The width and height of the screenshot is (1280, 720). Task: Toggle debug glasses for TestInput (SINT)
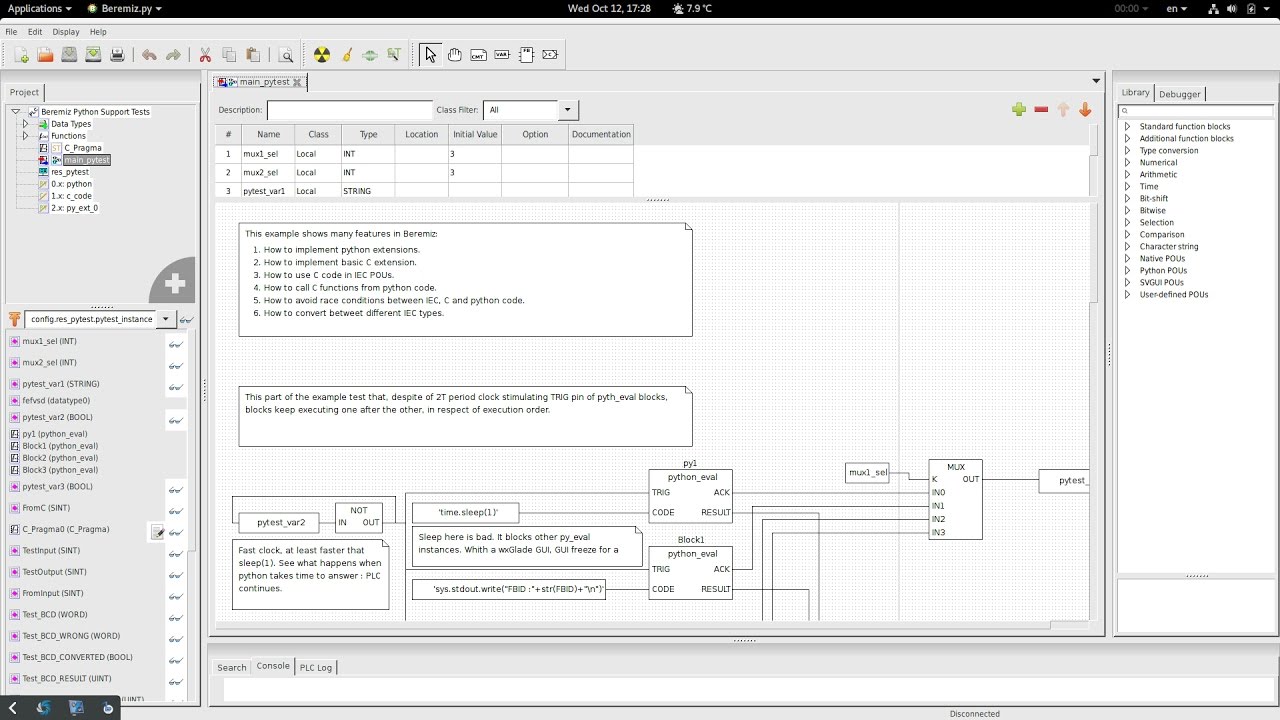175,553
